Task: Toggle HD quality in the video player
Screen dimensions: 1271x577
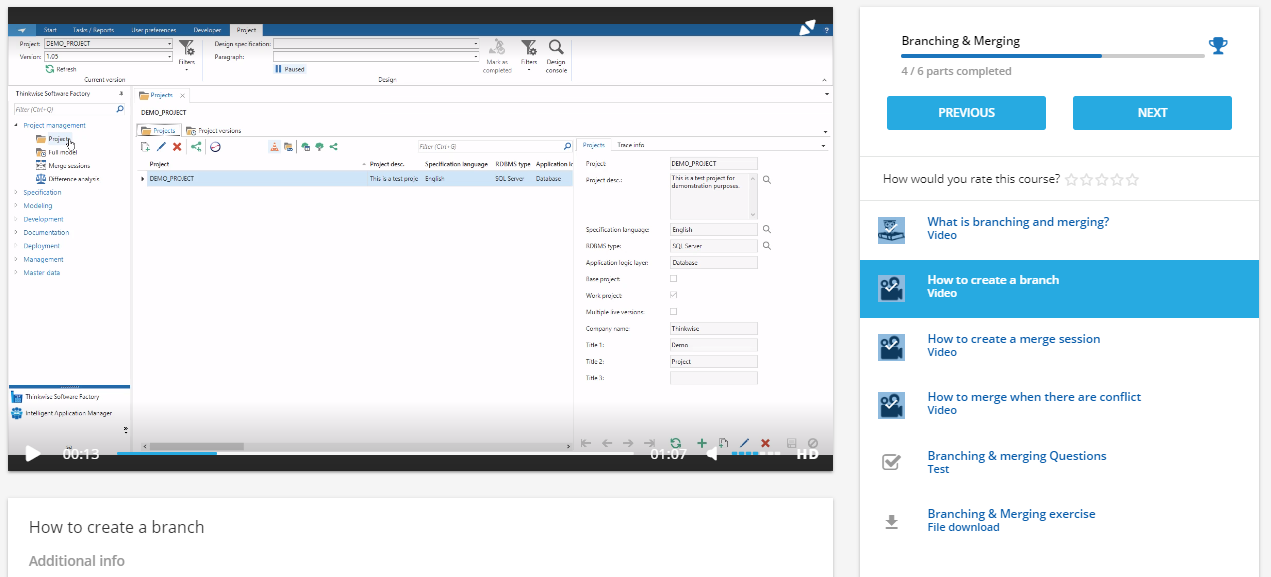Action: pyautogui.click(x=807, y=454)
